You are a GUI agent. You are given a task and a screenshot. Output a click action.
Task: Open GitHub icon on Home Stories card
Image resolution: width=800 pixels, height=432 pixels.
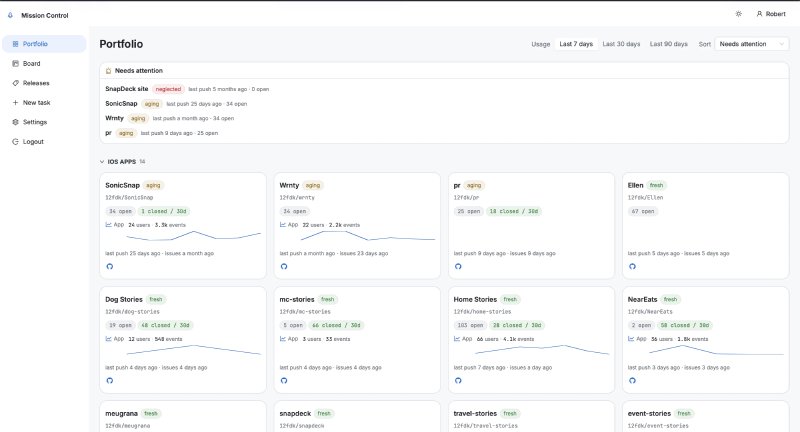click(x=458, y=380)
